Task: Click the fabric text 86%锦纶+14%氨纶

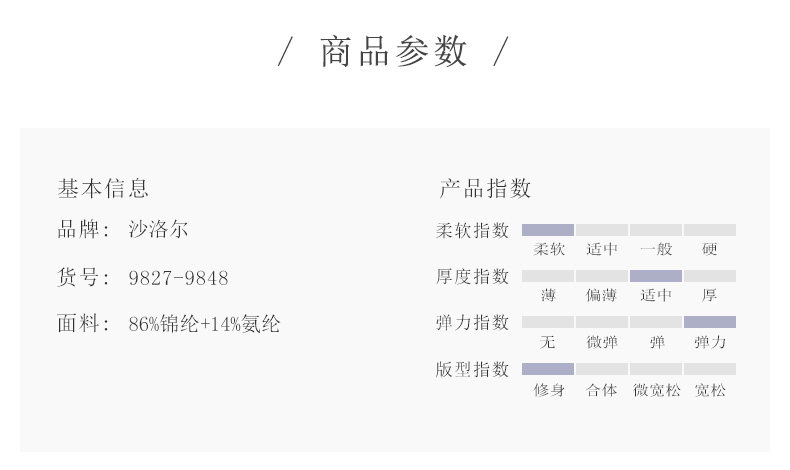Action: [x=204, y=324]
